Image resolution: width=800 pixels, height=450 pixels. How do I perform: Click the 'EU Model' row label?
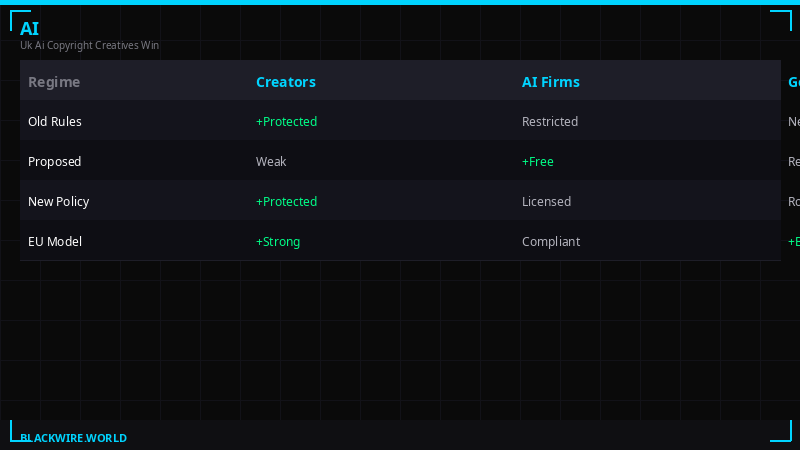click(x=55, y=241)
